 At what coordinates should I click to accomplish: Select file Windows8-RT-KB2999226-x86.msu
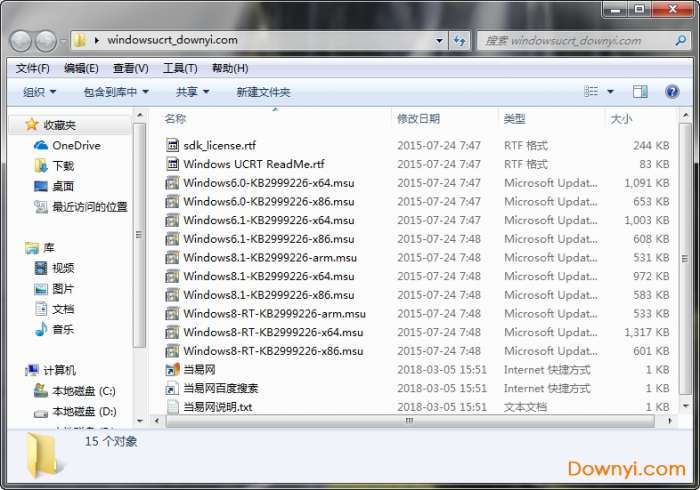pyautogui.click(x=273, y=351)
